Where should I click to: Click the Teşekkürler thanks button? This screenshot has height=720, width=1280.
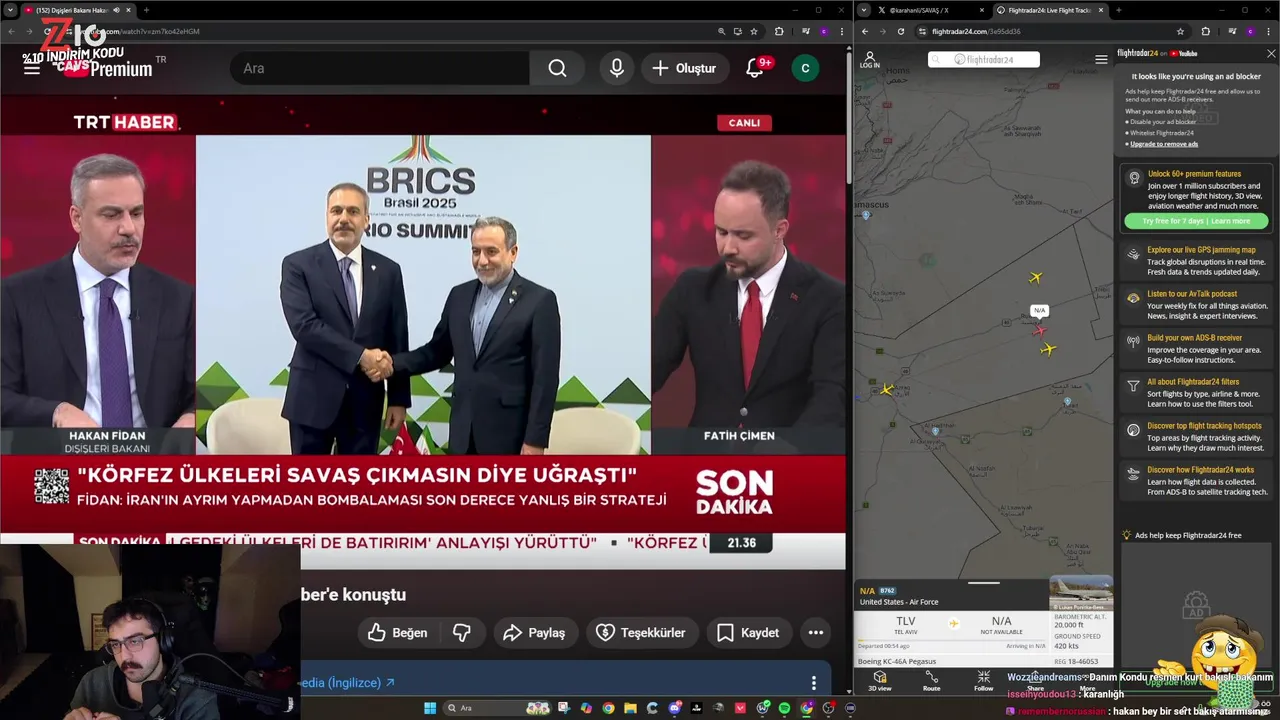(x=641, y=632)
